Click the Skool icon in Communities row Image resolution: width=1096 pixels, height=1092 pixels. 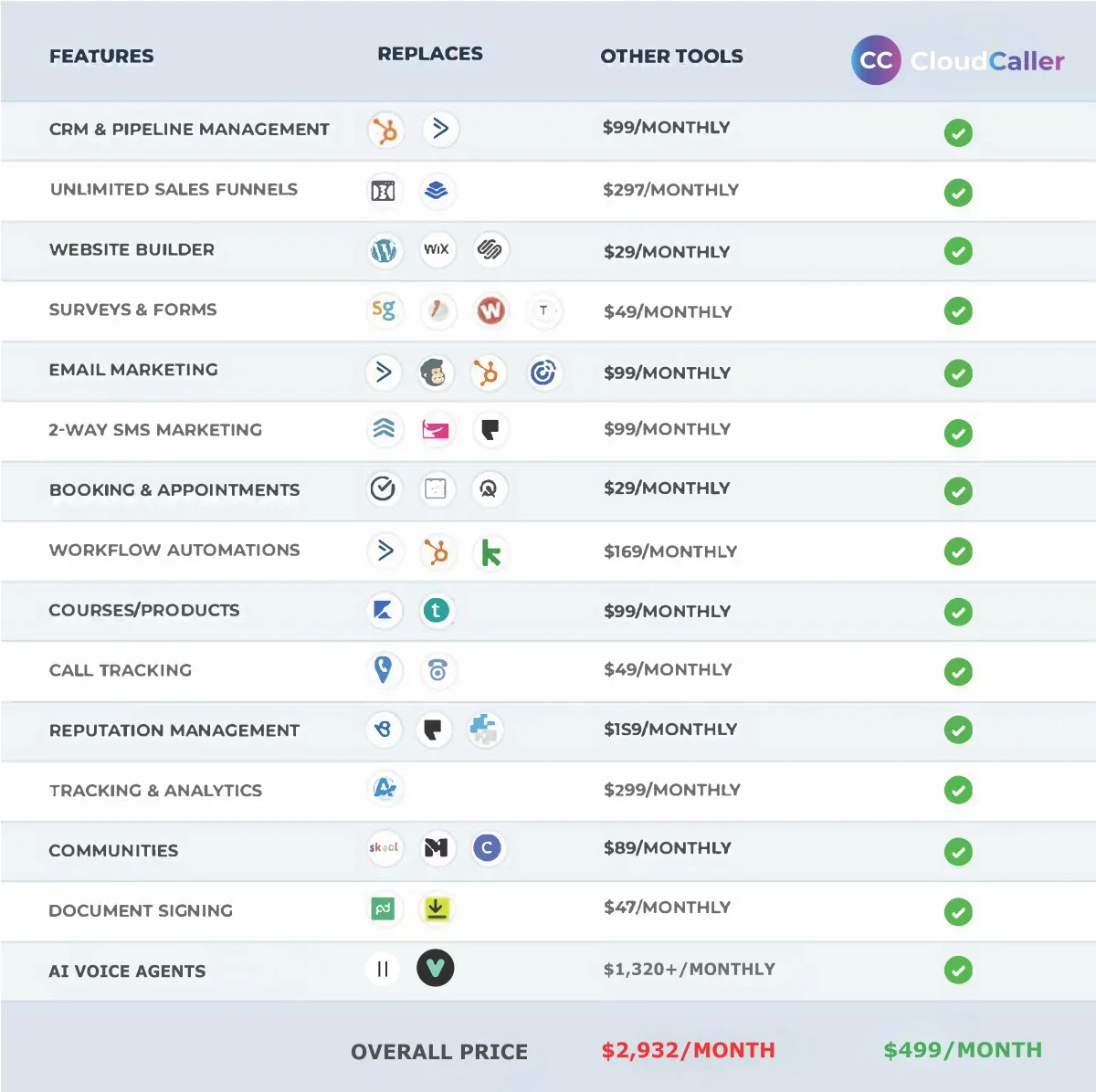pos(384,848)
